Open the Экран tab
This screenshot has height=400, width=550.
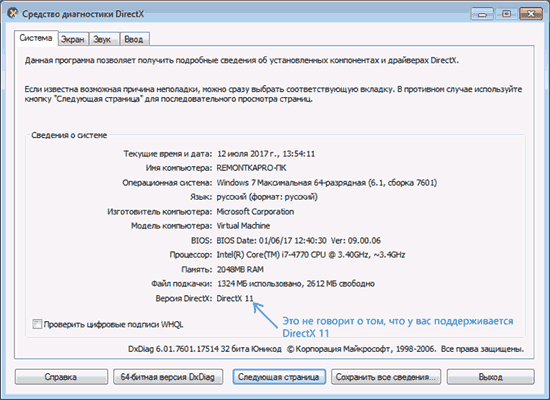(73, 39)
